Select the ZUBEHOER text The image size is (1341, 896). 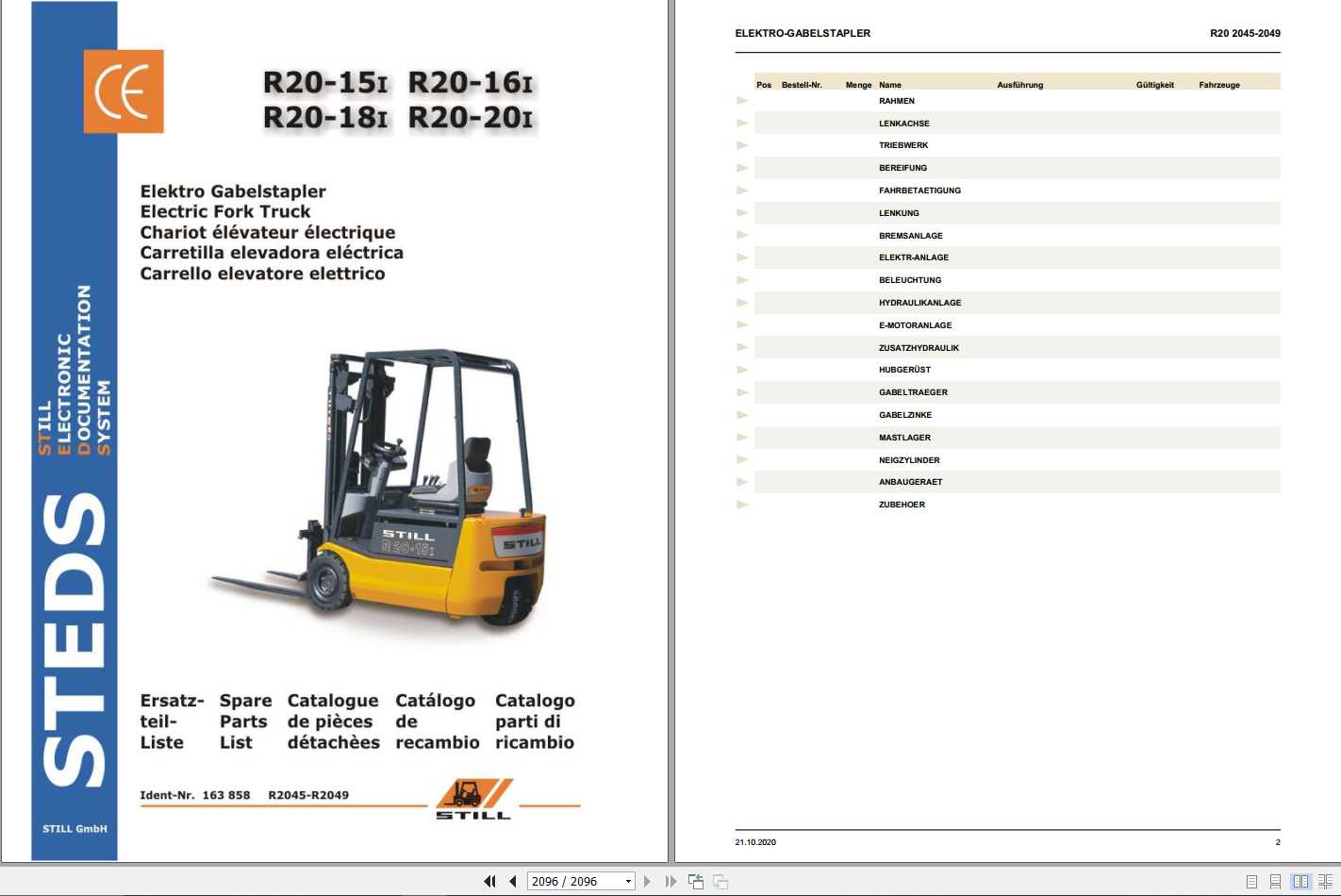click(902, 505)
